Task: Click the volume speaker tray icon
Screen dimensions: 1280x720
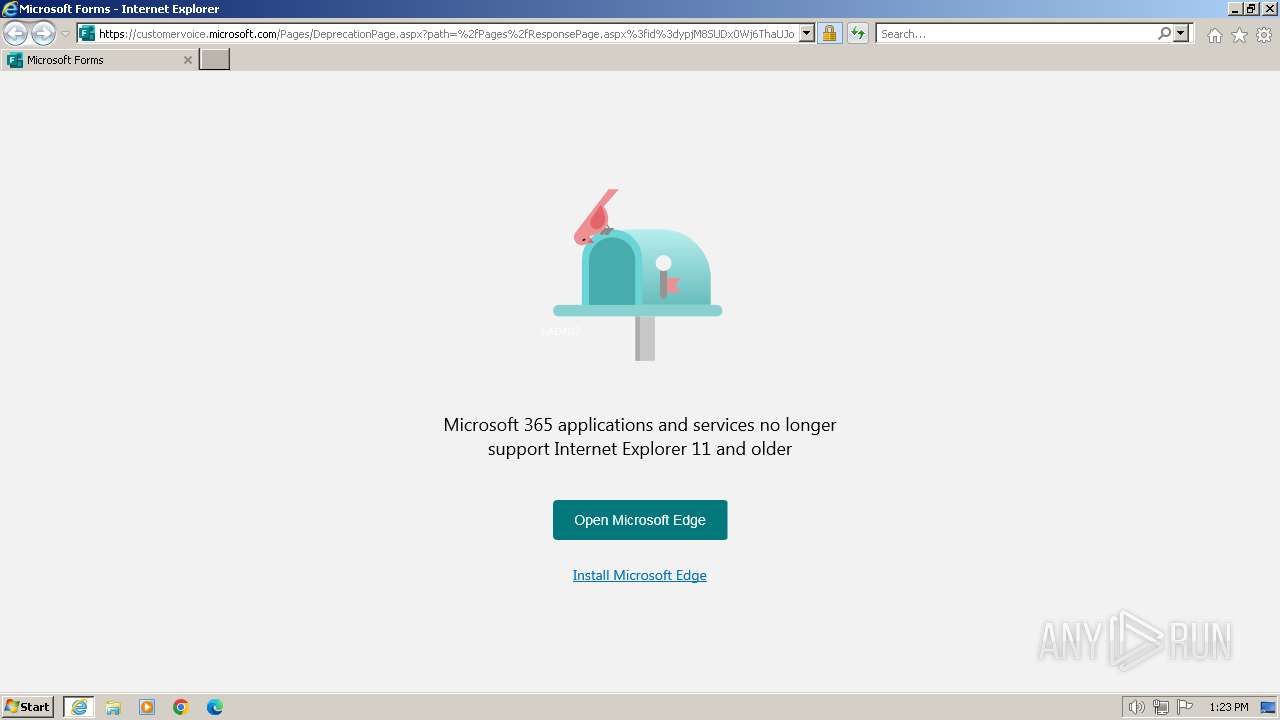Action: (1136, 707)
